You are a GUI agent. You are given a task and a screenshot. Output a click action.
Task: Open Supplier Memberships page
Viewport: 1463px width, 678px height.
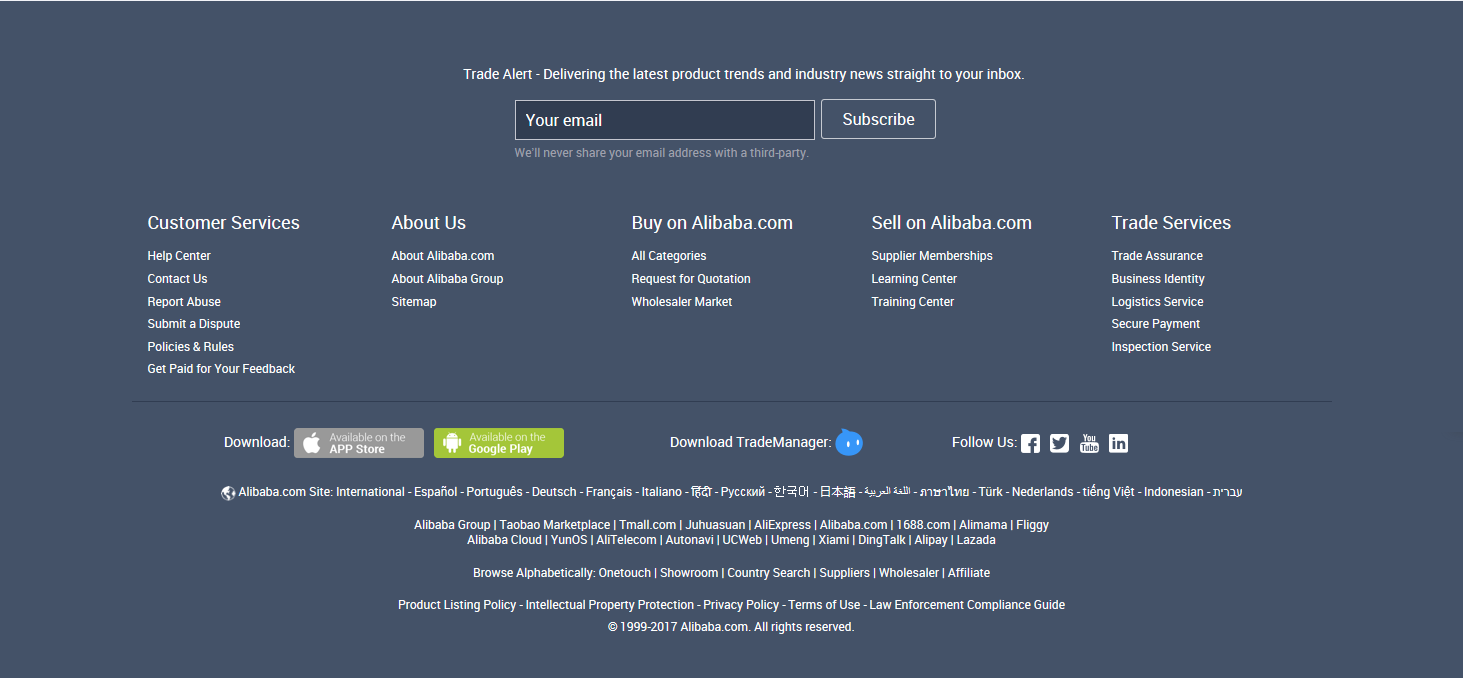coord(931,256)
